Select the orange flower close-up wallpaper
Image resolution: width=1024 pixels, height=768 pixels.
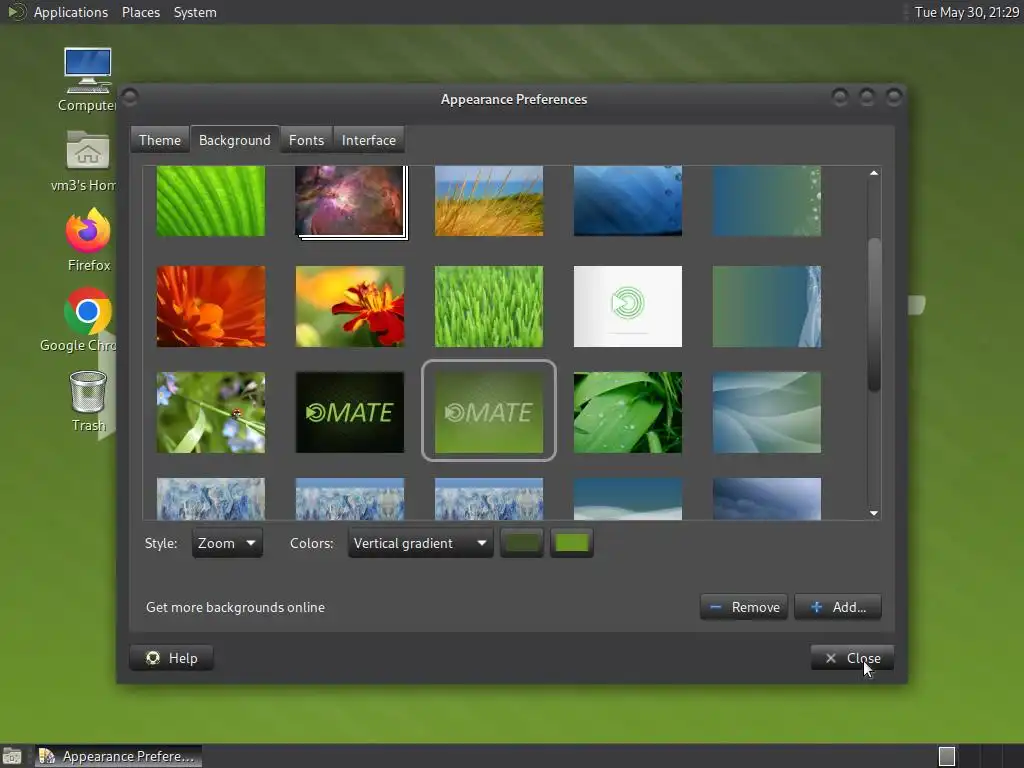pos(211,306)
